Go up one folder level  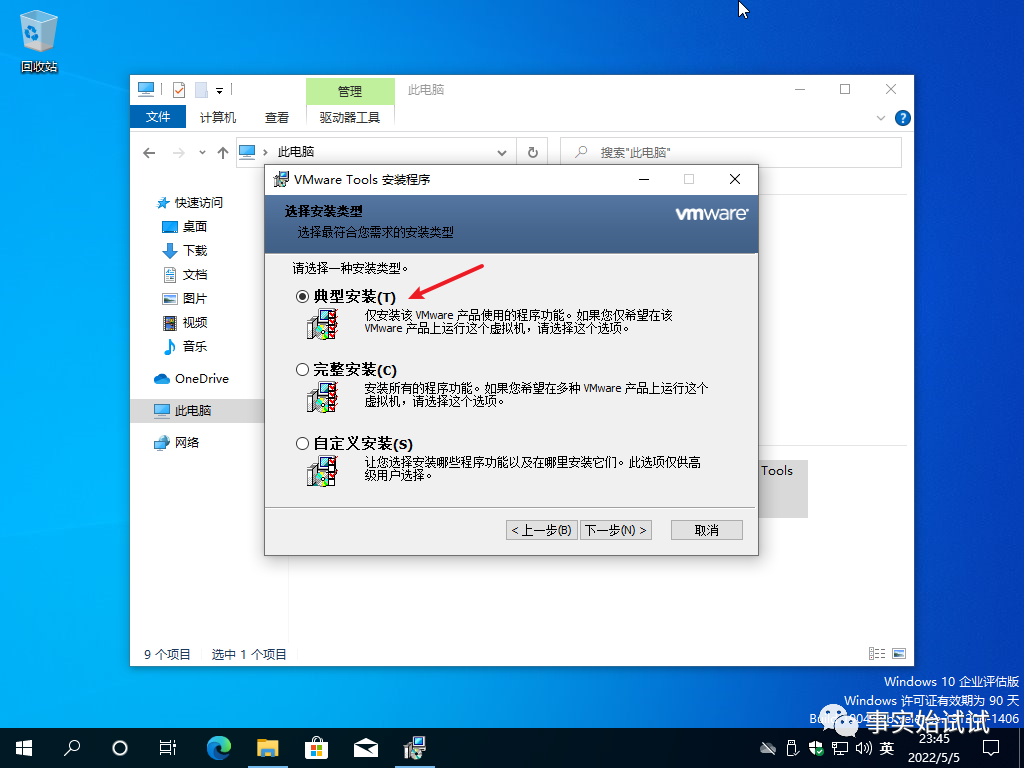[223, 153]
